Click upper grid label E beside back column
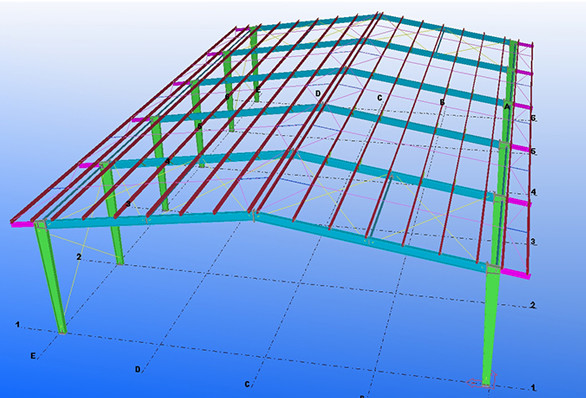Screen dimensions: 586x398 pyautogui.click(x=258, y=89)
